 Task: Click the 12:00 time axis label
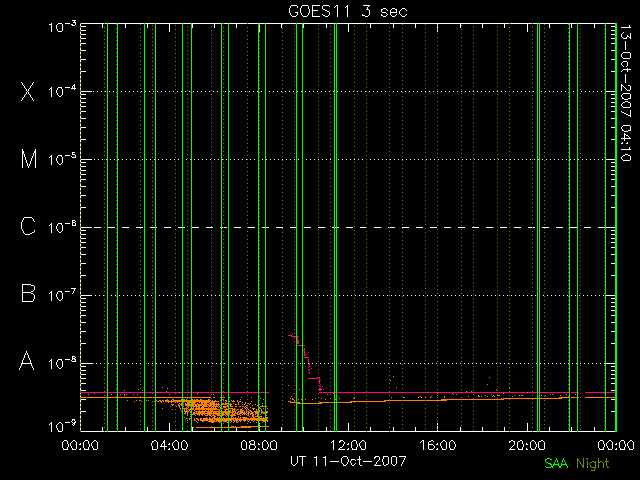(x=348, y=445)
